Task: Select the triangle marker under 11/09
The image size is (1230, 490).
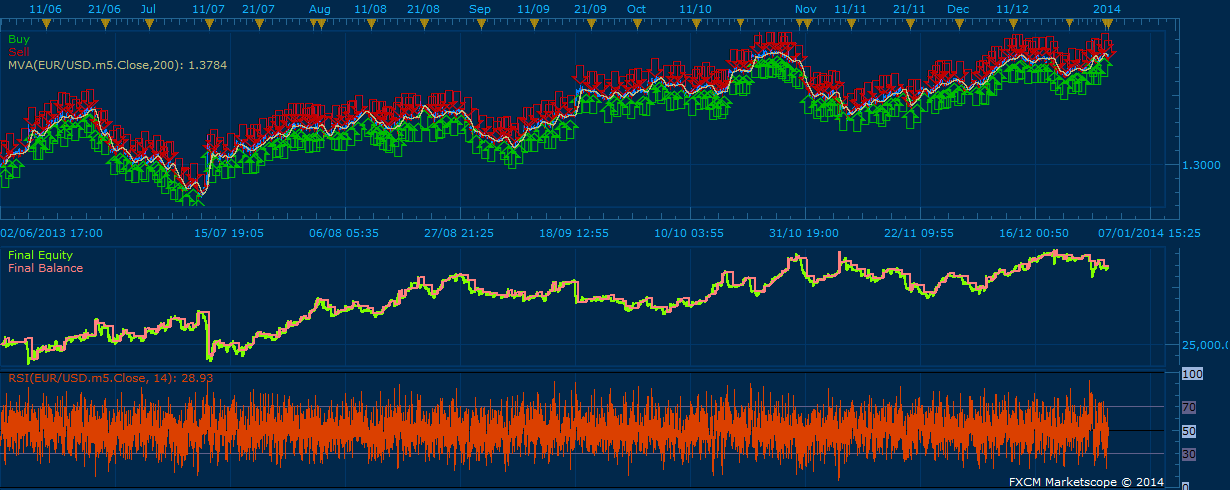Action: coord(533,22)
